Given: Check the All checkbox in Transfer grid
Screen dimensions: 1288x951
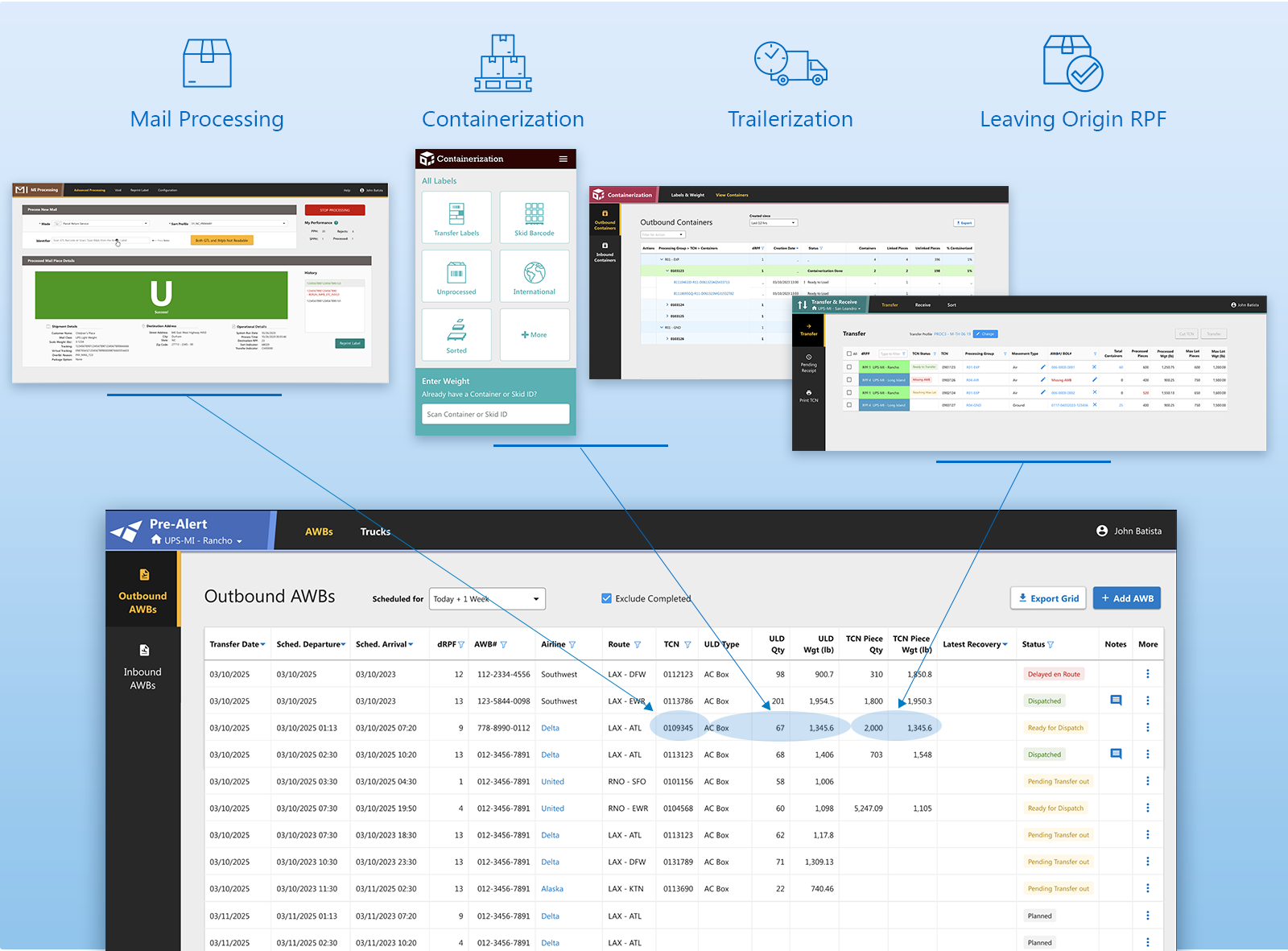Looking at the screenshot, I should click(x=849, y=354).
